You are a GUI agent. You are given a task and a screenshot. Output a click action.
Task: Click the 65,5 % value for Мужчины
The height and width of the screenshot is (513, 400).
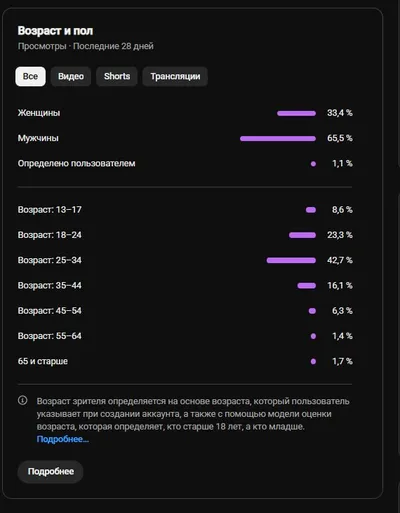click(x=340, y=138)
